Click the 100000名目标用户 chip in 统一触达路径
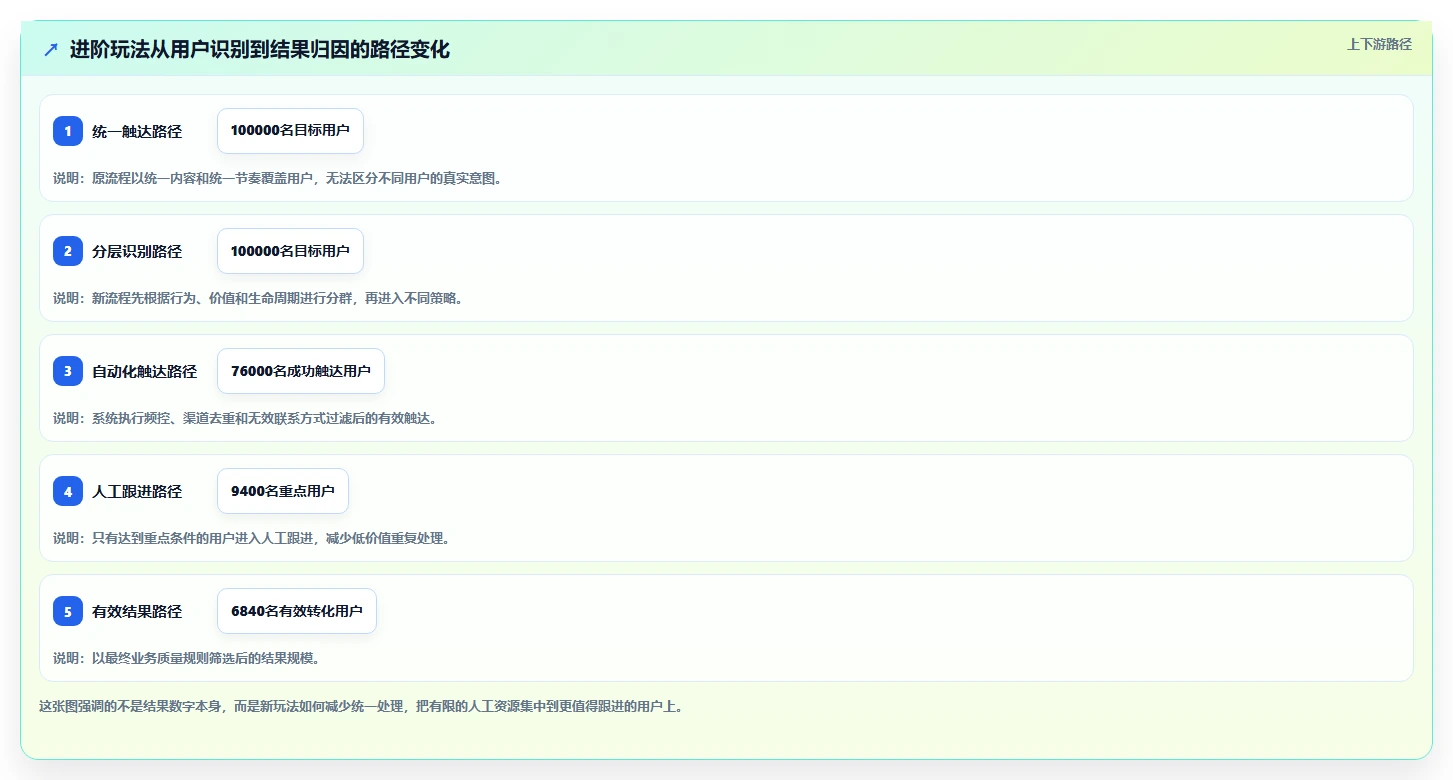1453x780 pixels. pyautogui.click(x=290, y=131)
